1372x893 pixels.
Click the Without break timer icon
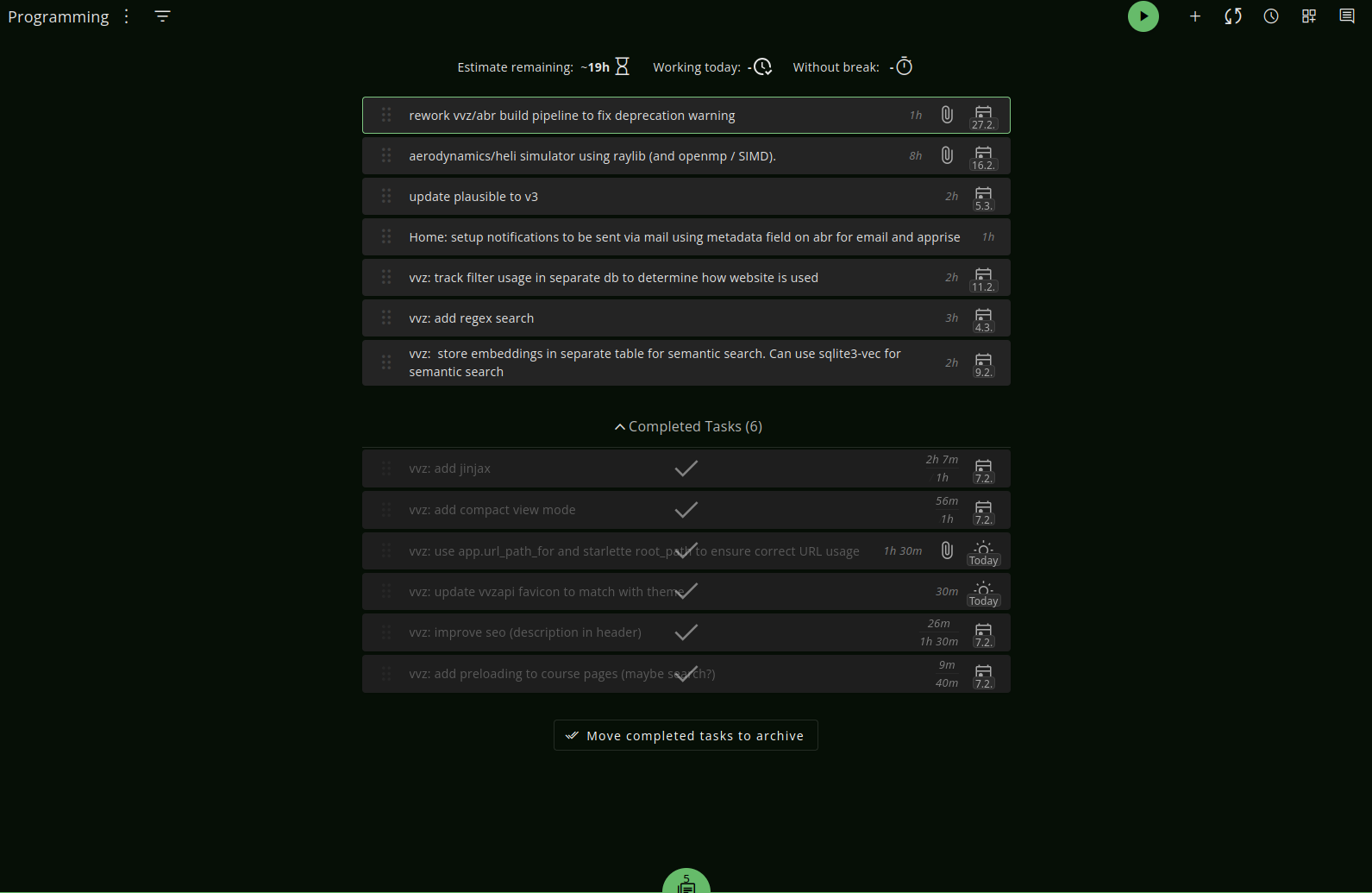[904, 67]
